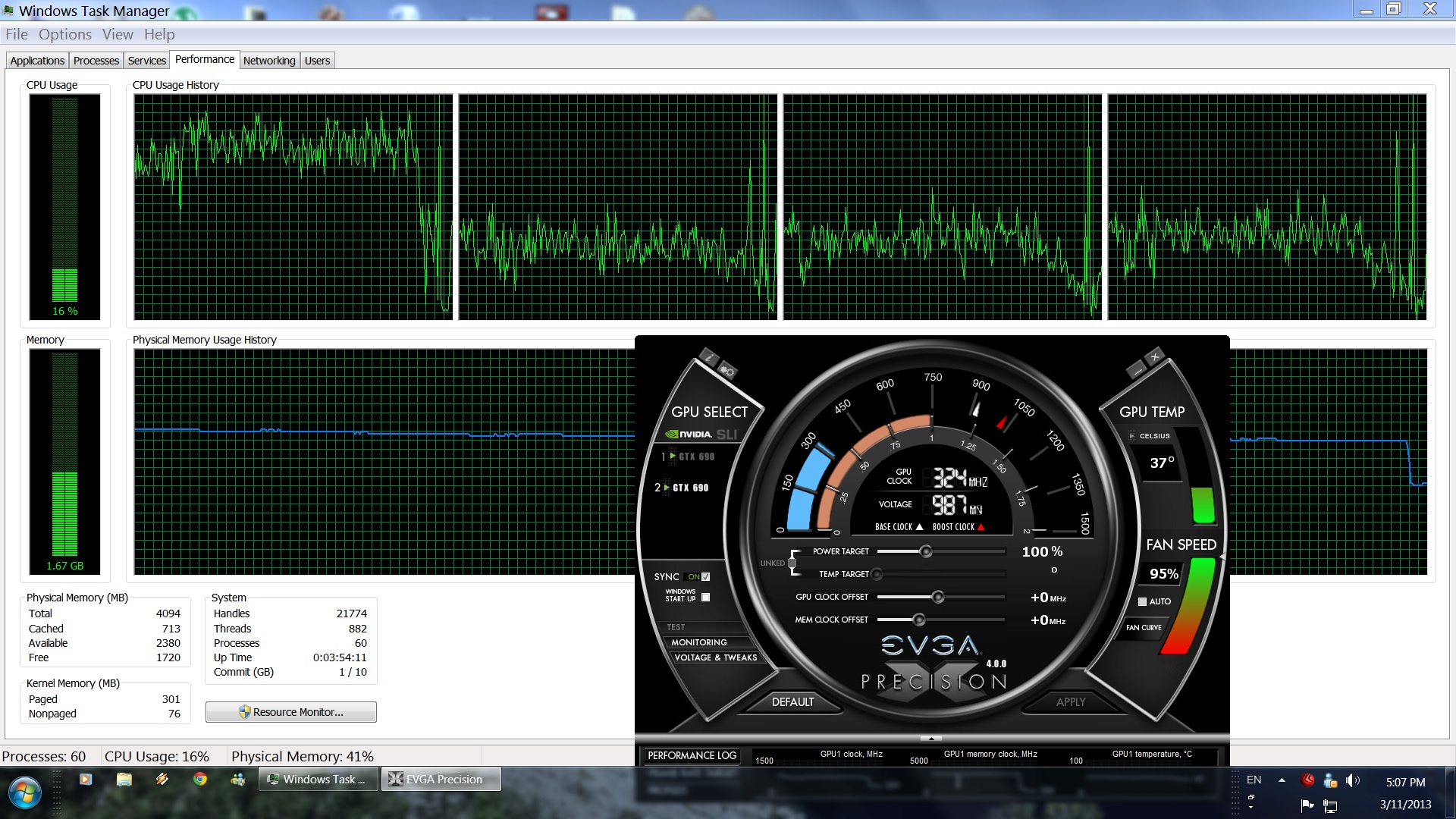
Task: Open EVGA Precision settings gear icon
Action: 727,371
